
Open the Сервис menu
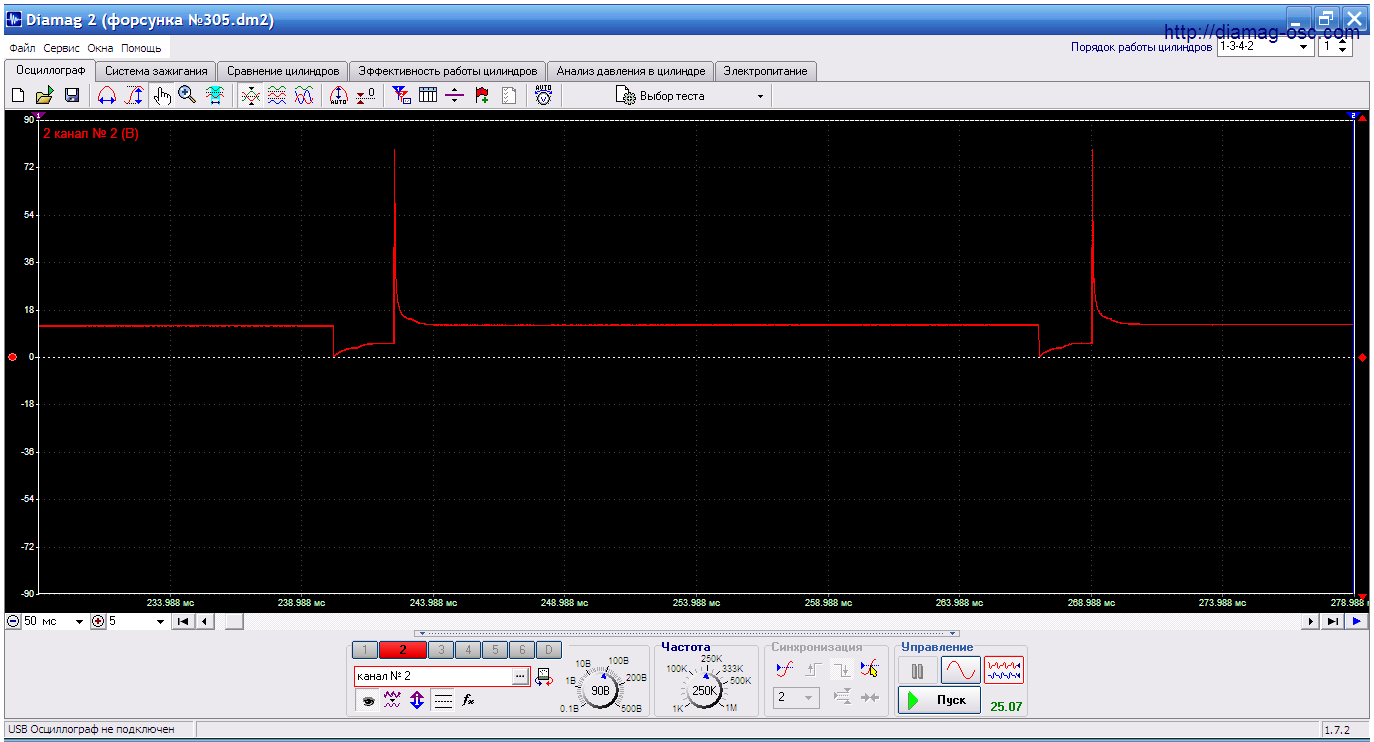tap(62, 48)
